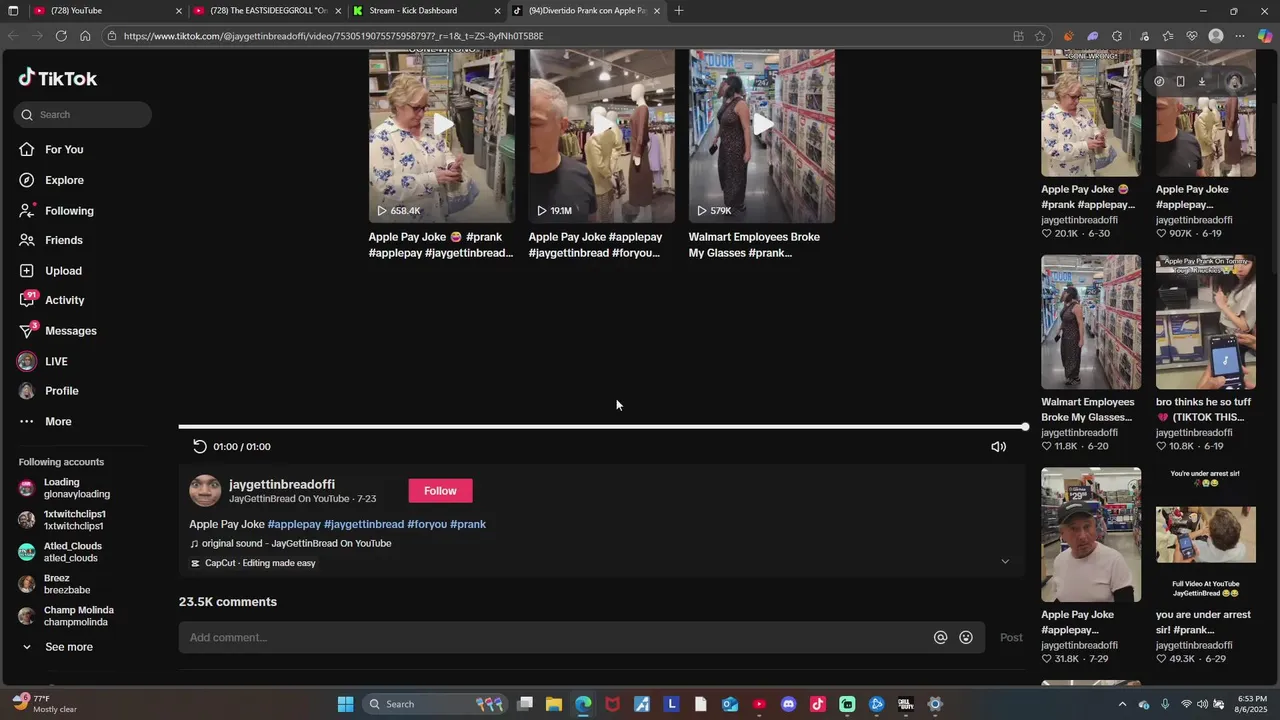Image resolution: width=1280 pixels, height=720 pixels.
Task: Open the #foryou hashtag
Action: pyautogui.click(x=427, y=524)
